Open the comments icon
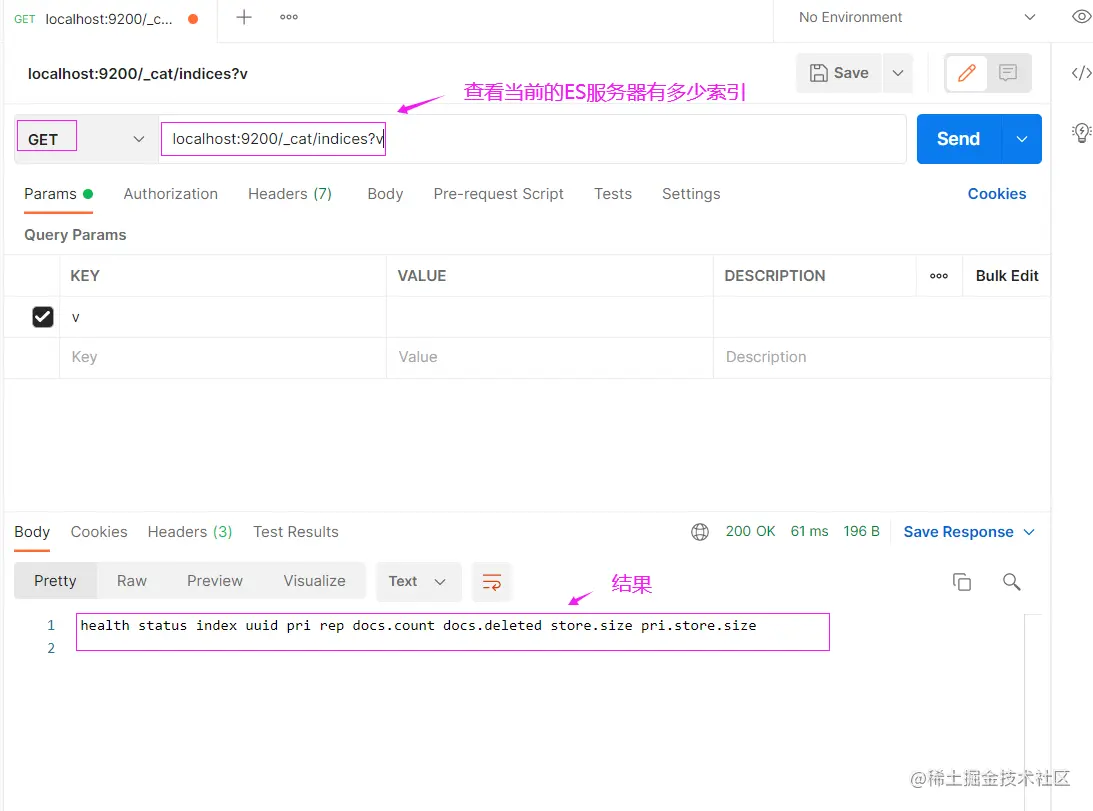Image resolution: width=1093 pixels, height=811 pixels. pyautogui.click(x=1007, y=73)
